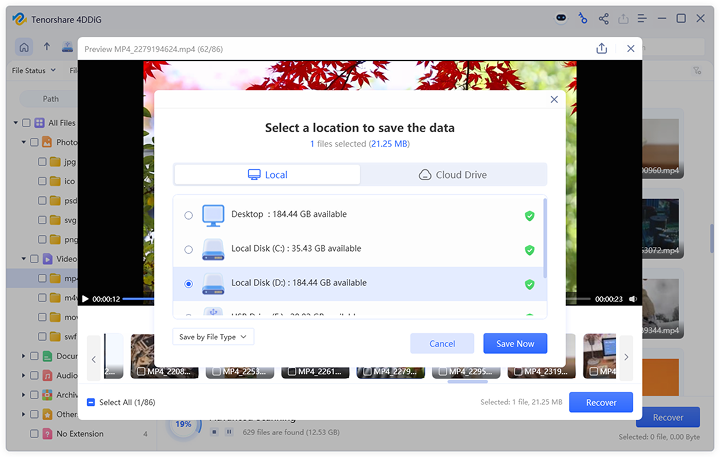This screenshot has width=720, height=457.
Task: Pause the scan with pause icon
Action: tap(229, 432)
